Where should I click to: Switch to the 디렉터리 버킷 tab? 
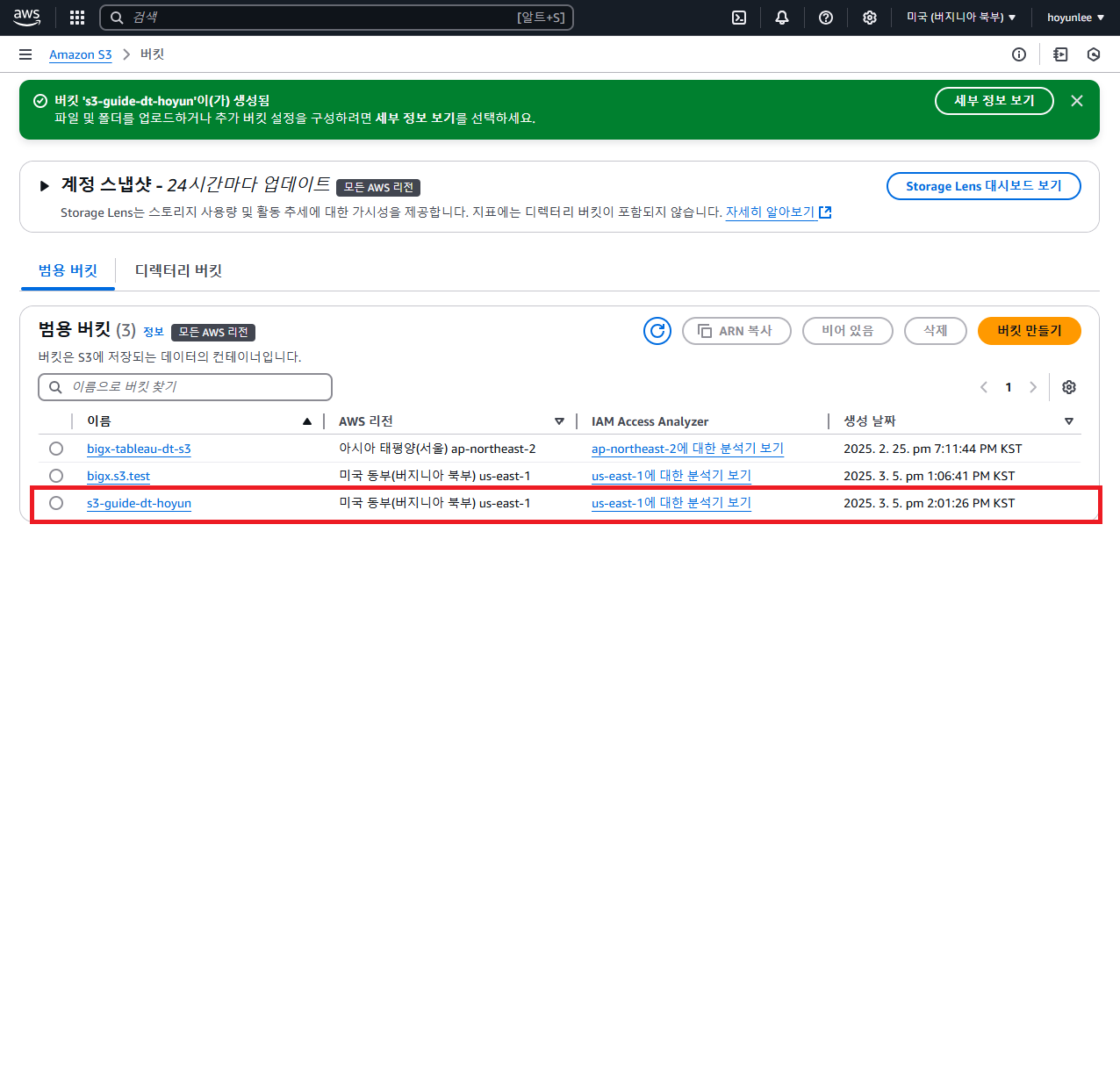178,270
